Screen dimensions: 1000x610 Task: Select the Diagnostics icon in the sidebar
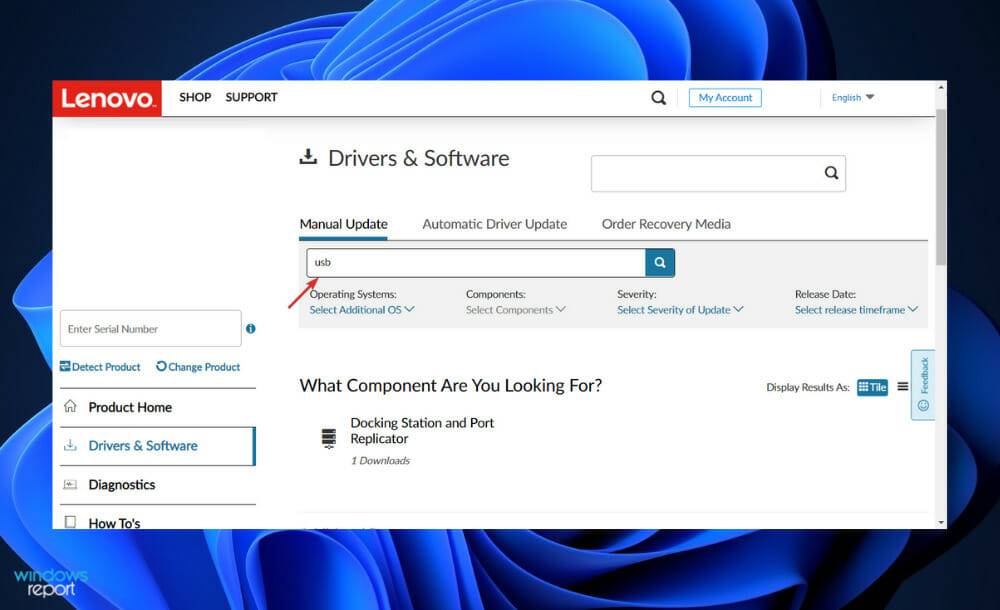(x=71, y=484)
